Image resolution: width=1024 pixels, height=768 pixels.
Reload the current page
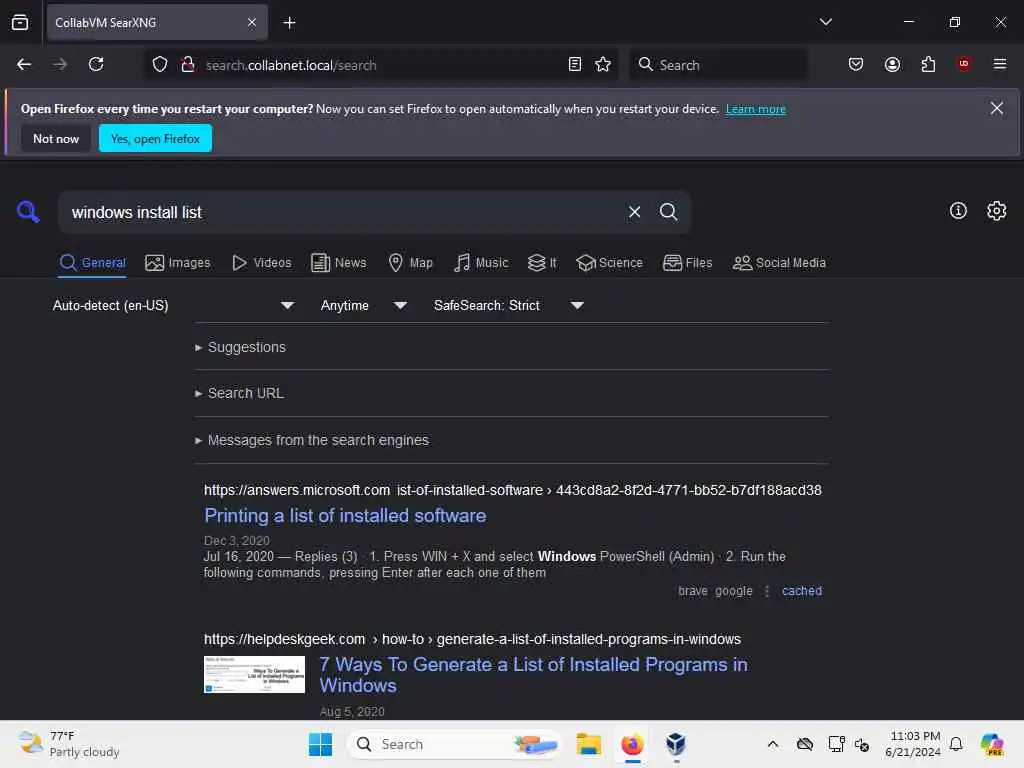(96, 64)
